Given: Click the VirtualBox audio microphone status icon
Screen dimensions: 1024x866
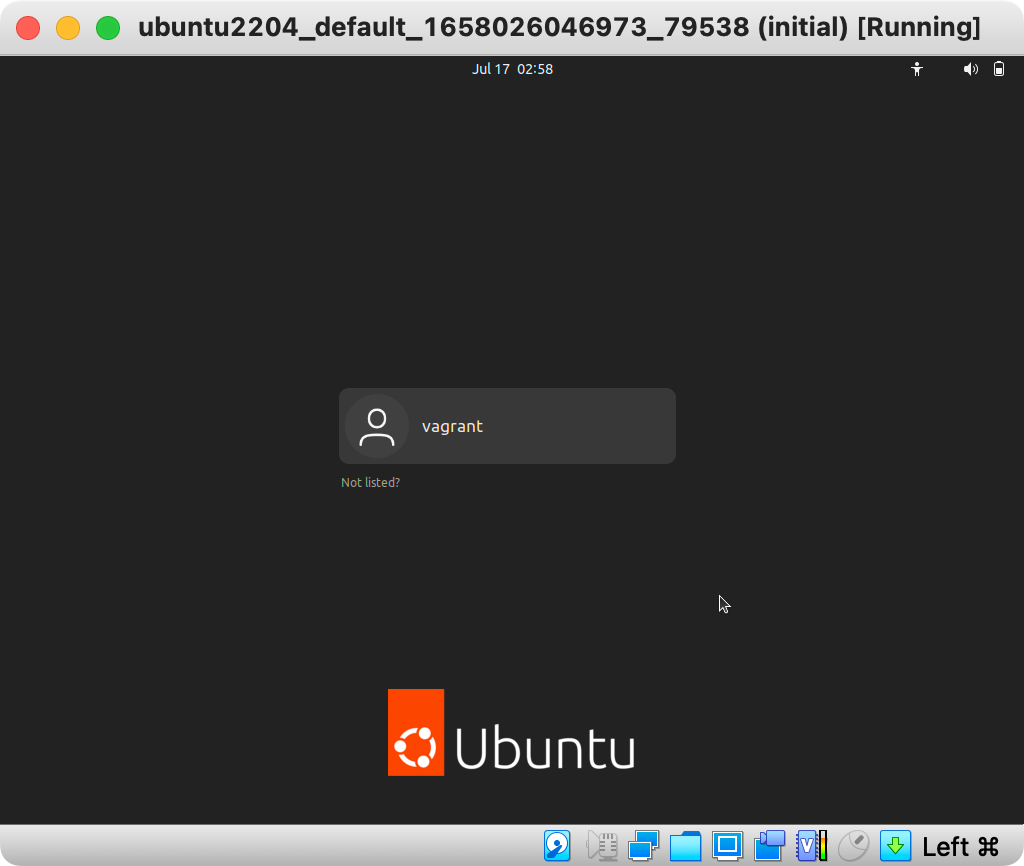Looking at the screenshot, I should click(x=602, y=846).
